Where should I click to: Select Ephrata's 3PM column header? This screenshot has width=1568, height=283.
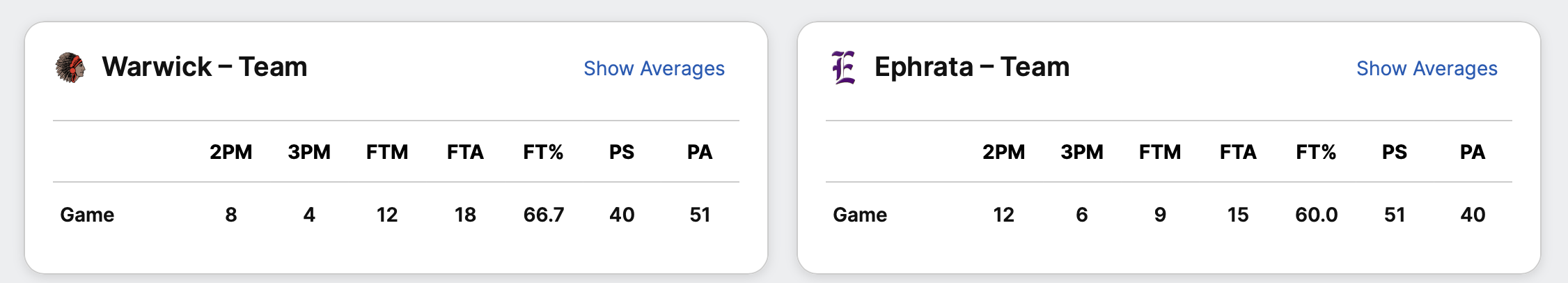tap(1082, 152)
